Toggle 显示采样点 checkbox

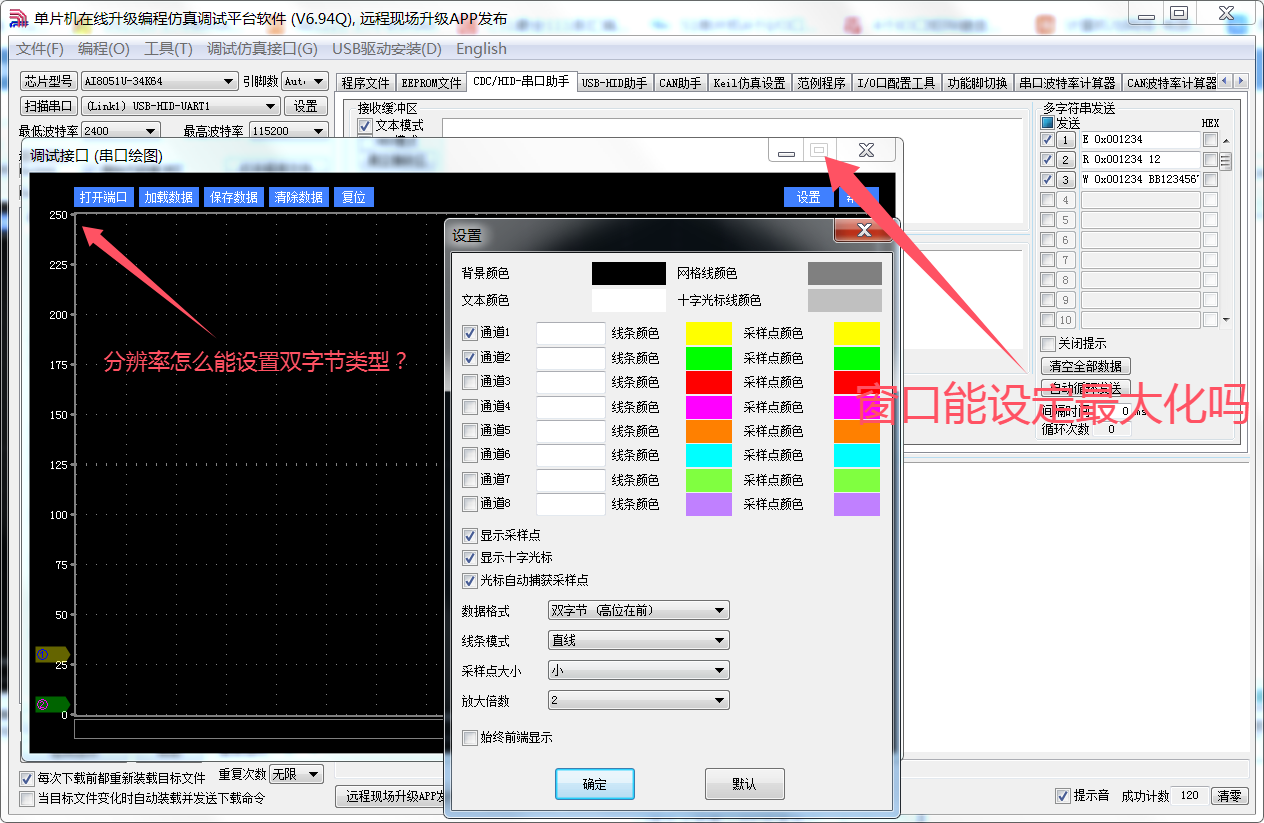coord(470,536)
